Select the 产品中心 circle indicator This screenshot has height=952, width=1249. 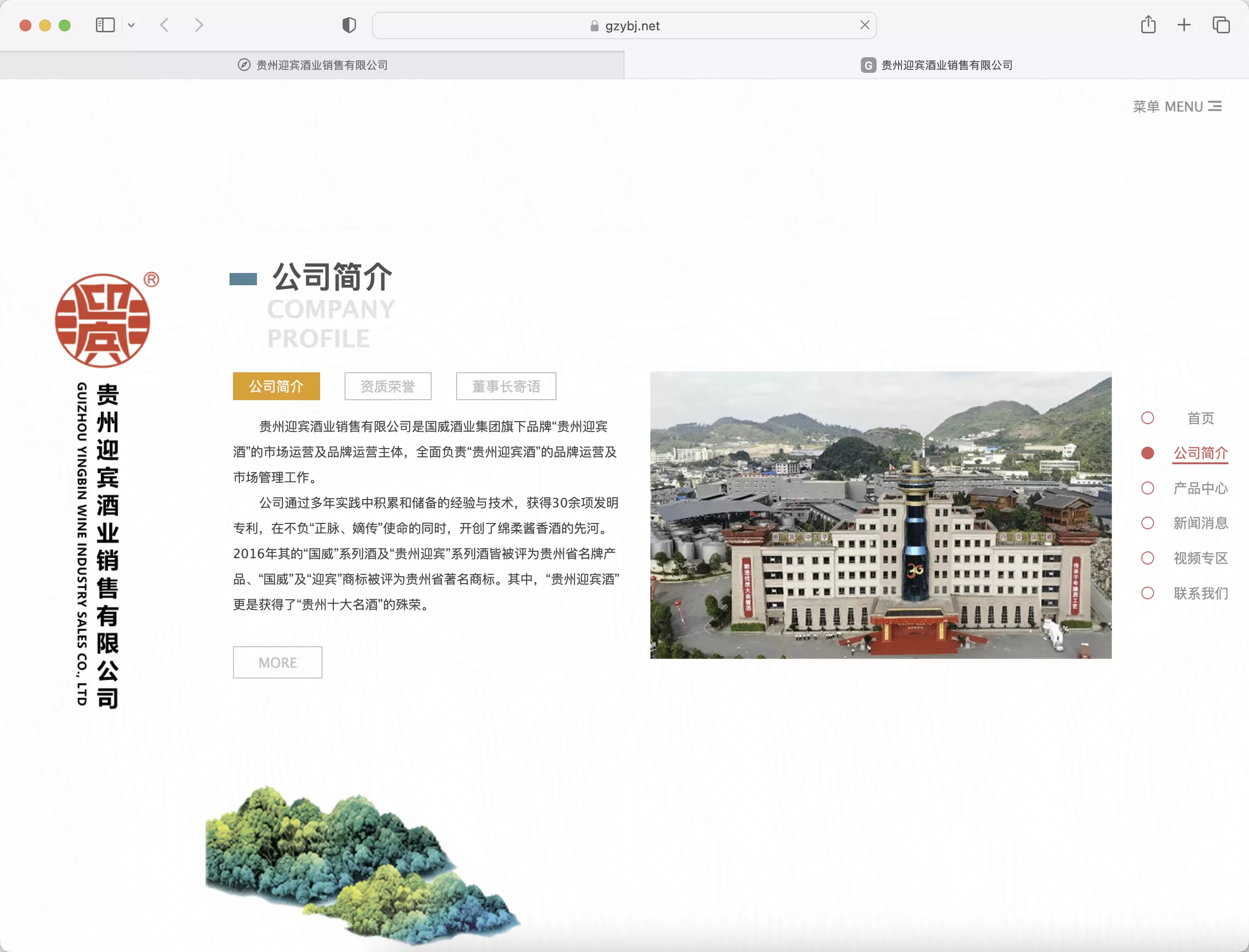(1148, 488)
